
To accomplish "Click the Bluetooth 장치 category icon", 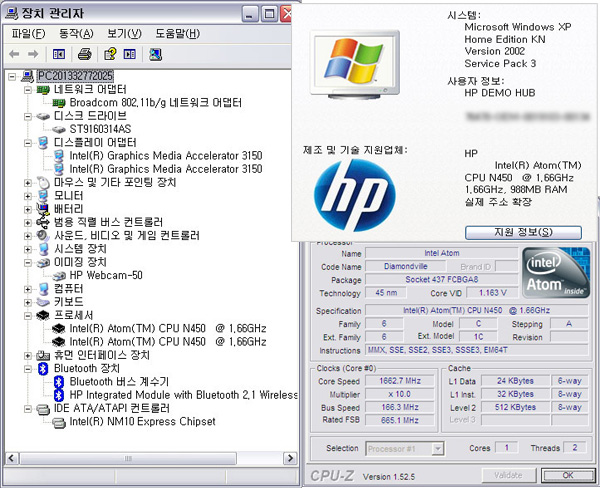I will click(x=43, y=369).
